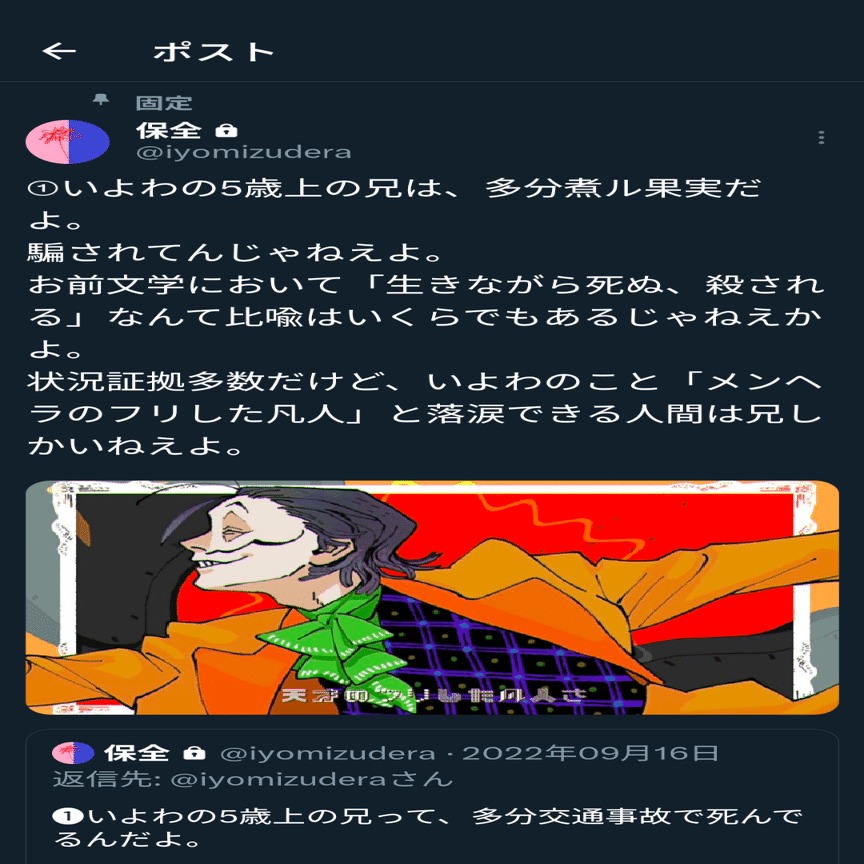Click the small avatar in quoted post
This screenshot has height=864, width=864.
click(73, 753)
